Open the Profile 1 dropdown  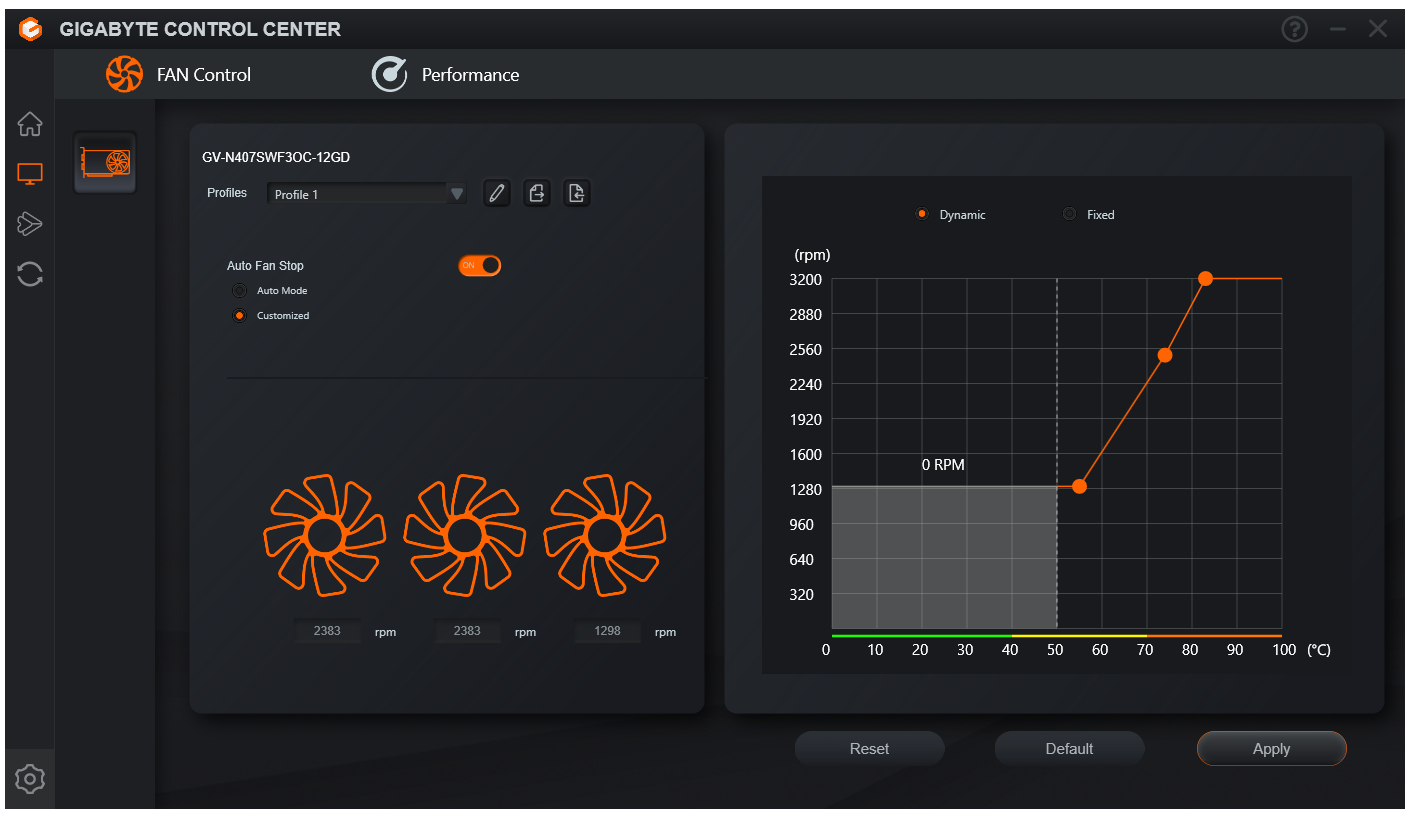point(367,194)
